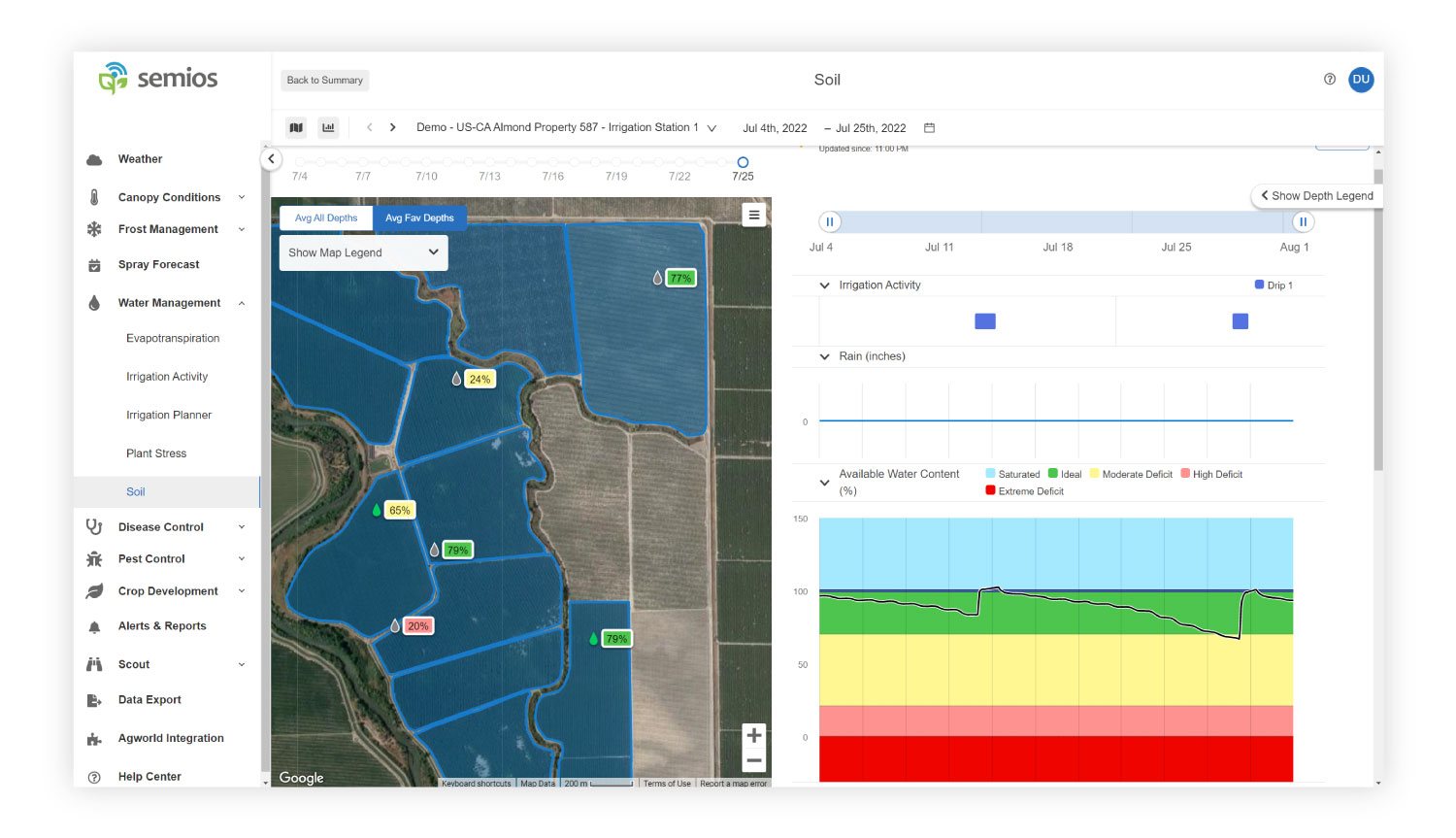Click the Pest Control bug icon
1456x838 pixels.
click(x=94, y=559)
